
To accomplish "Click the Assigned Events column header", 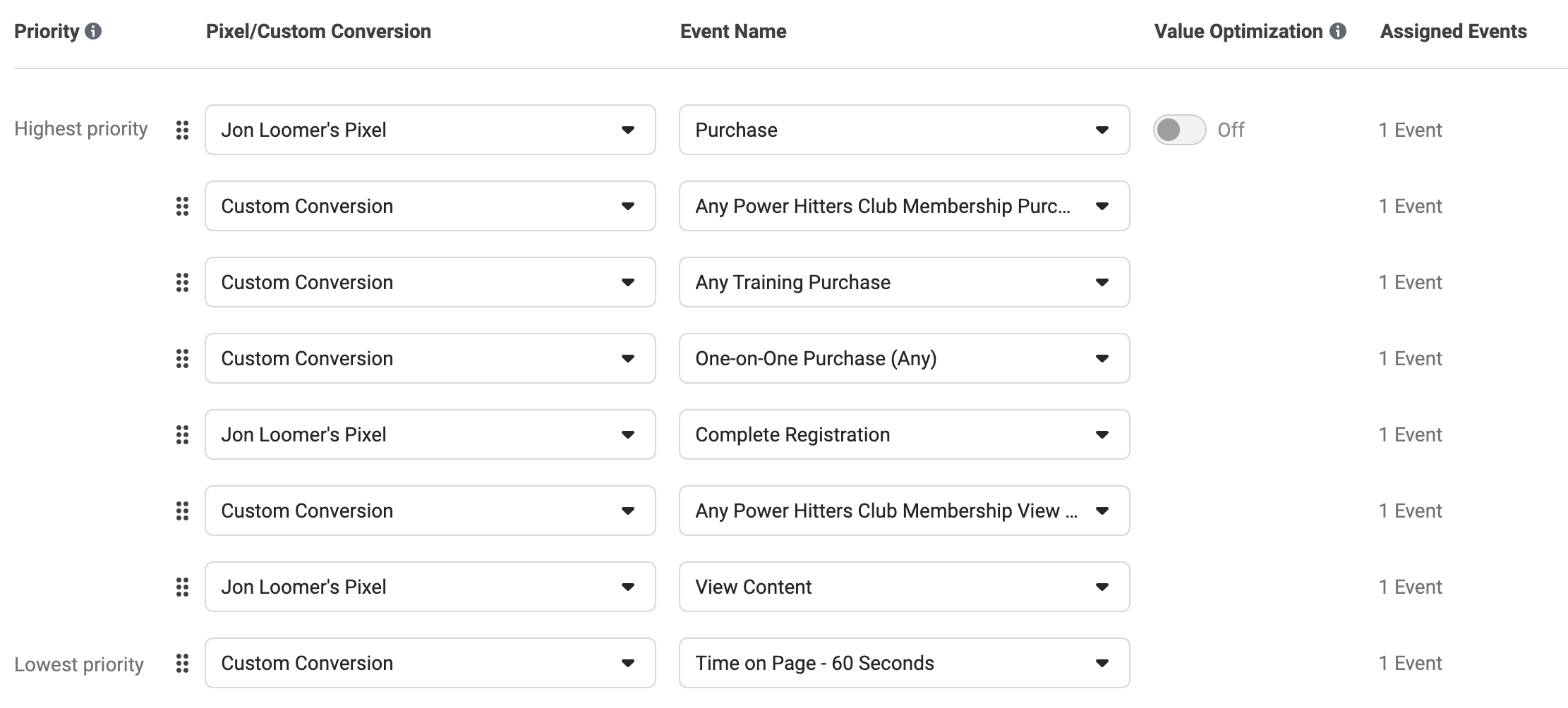I will point(1453,31).
